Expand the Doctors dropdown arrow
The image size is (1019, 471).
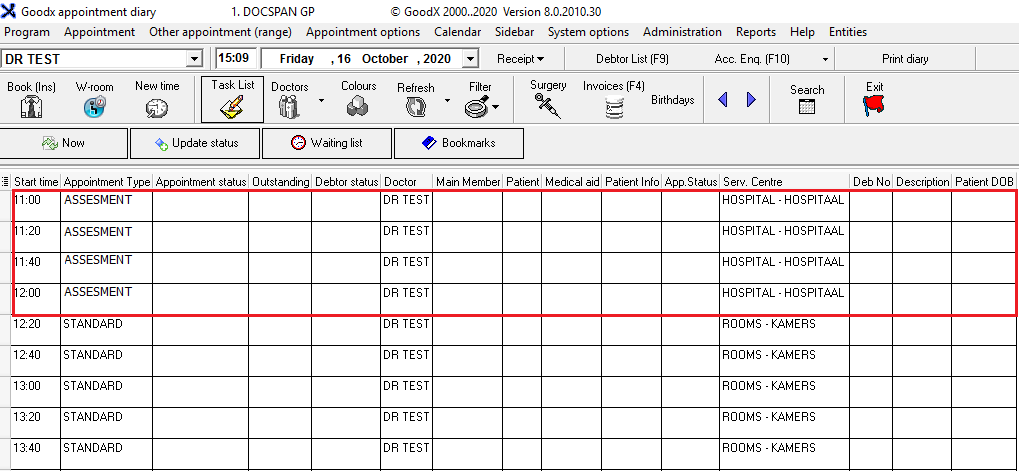coord(321,101)
